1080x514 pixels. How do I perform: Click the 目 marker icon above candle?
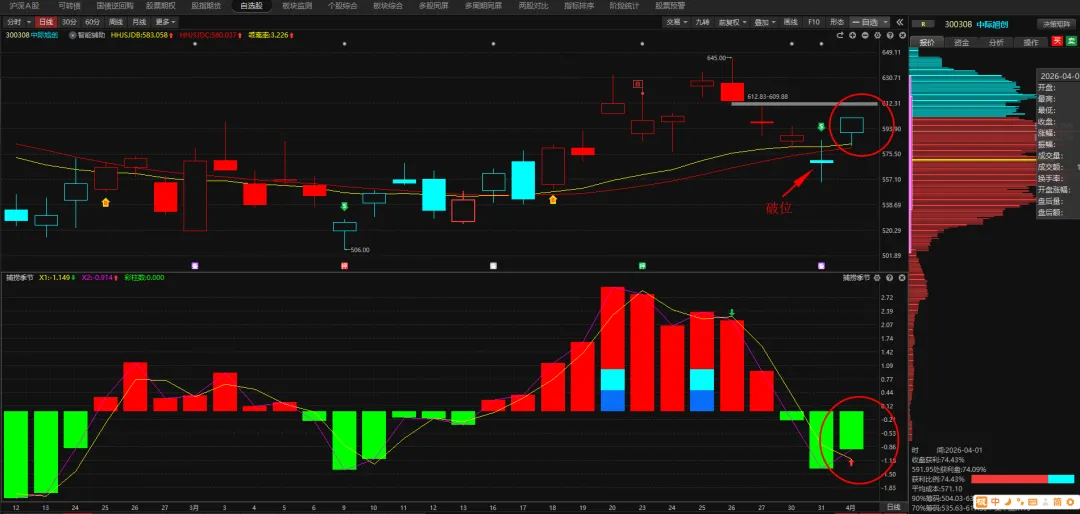(638, 84)
